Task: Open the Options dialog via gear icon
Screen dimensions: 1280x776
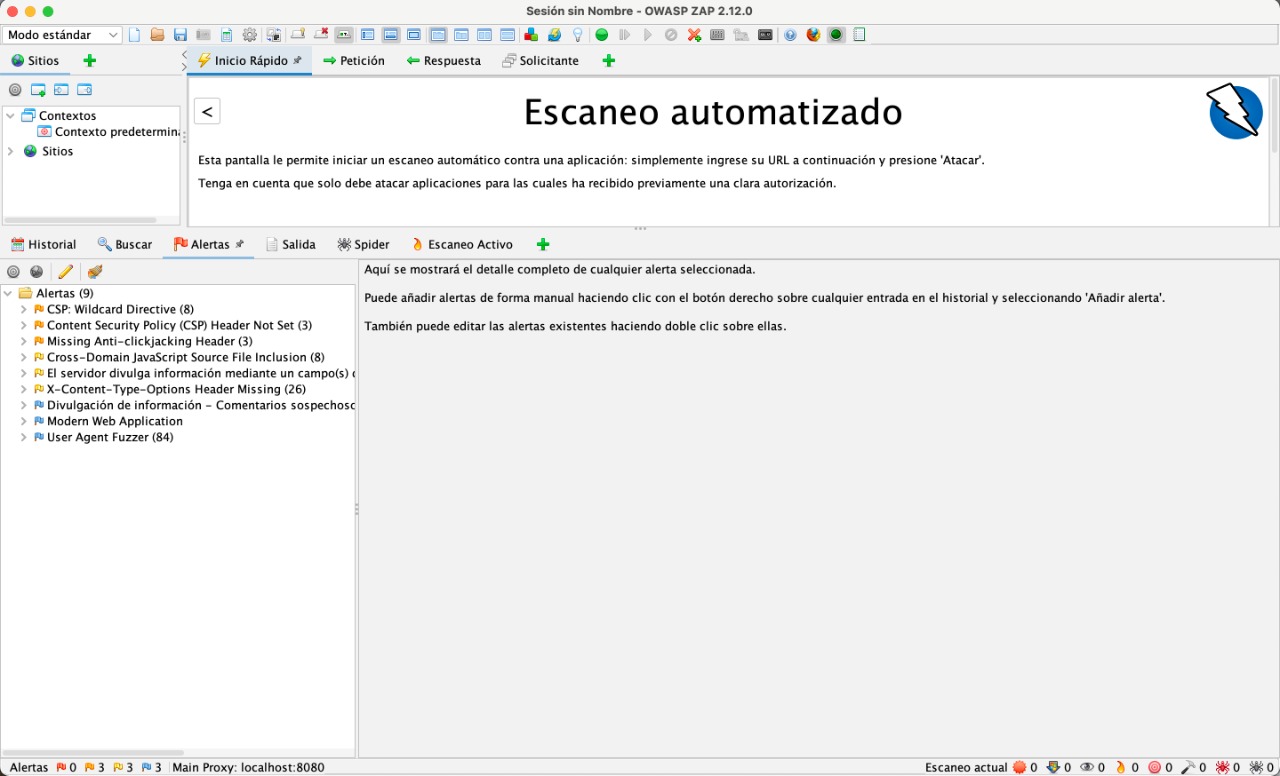Action: pyautogui.click(x=249, y=34)
